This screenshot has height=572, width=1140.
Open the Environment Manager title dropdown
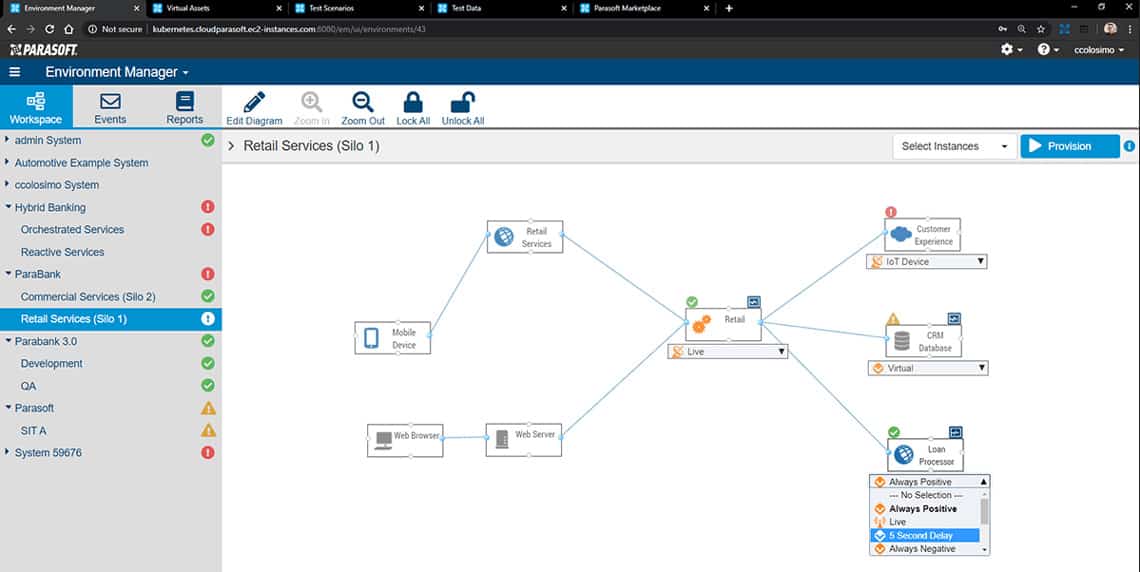117,72
